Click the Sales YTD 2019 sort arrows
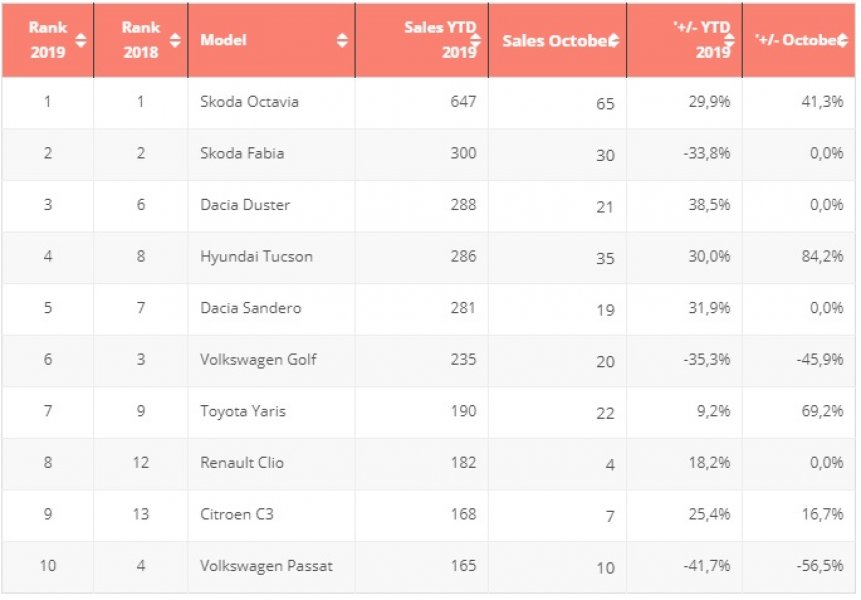This screenshot has width=861, height=600. (x=476, y=41)
